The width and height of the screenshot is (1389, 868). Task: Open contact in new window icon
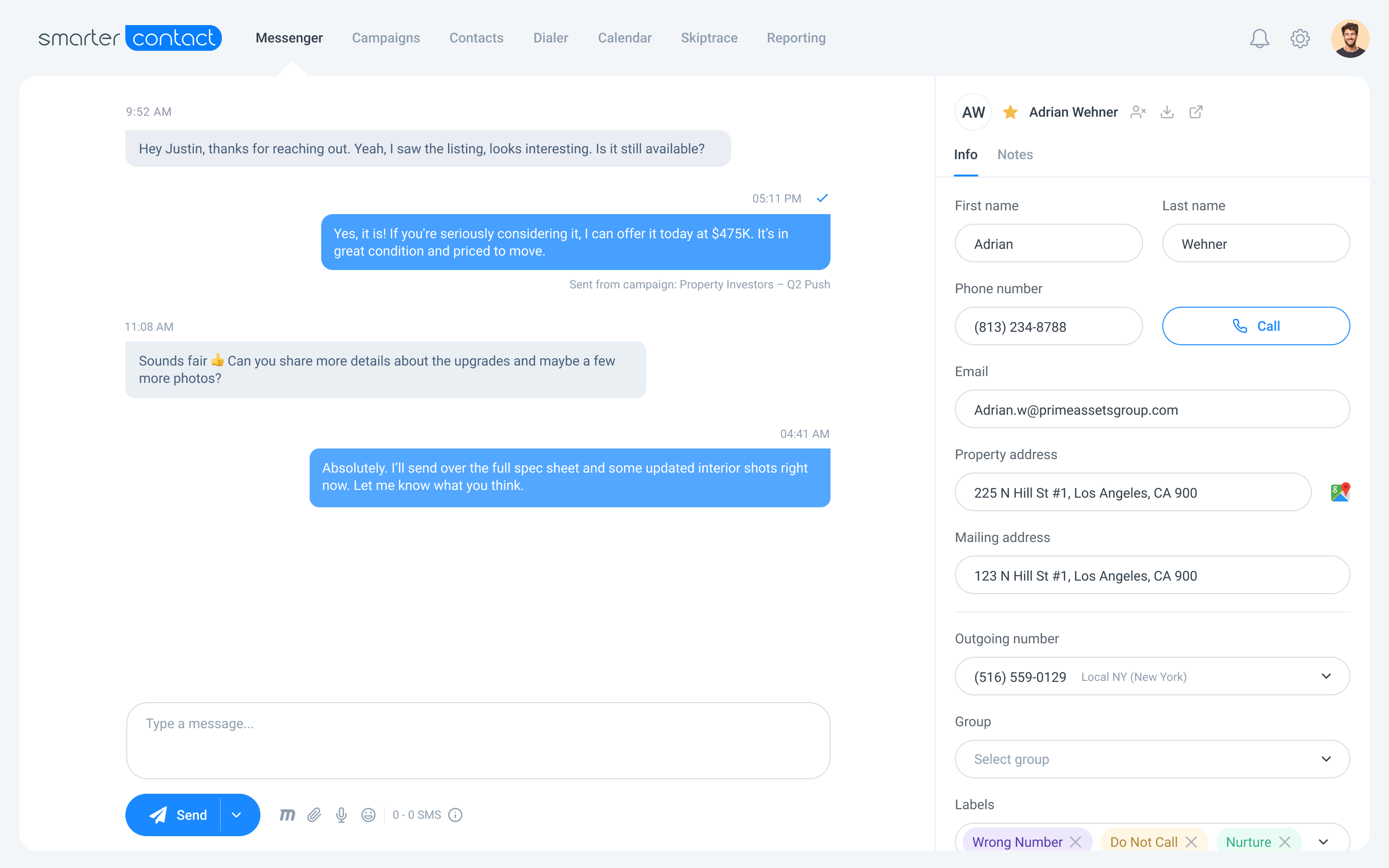click(x=1196, y=112)
